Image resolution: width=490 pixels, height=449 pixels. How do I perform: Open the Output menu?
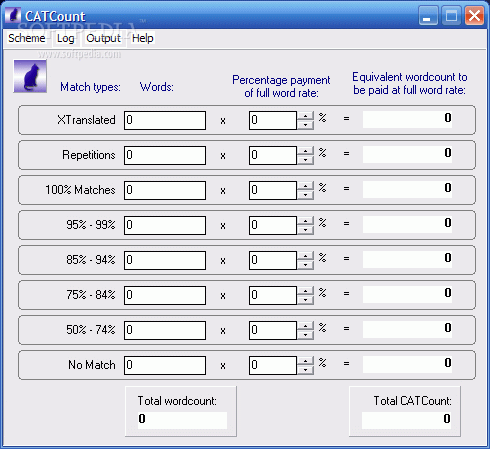[103, 38]
